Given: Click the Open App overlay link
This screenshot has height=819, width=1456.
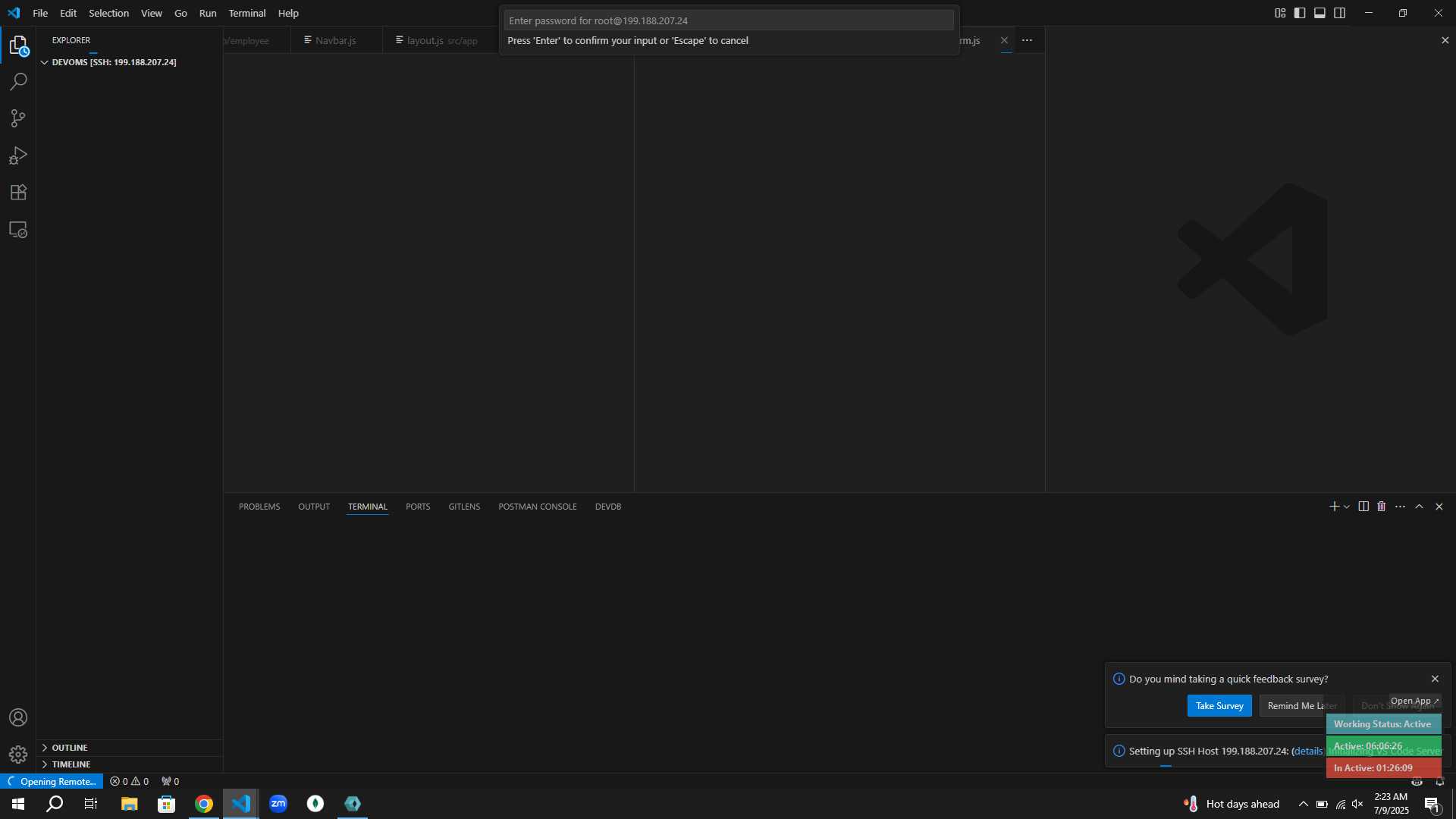Looking at the screenshot, I should pyautogui.click(x=1414, y=701).
